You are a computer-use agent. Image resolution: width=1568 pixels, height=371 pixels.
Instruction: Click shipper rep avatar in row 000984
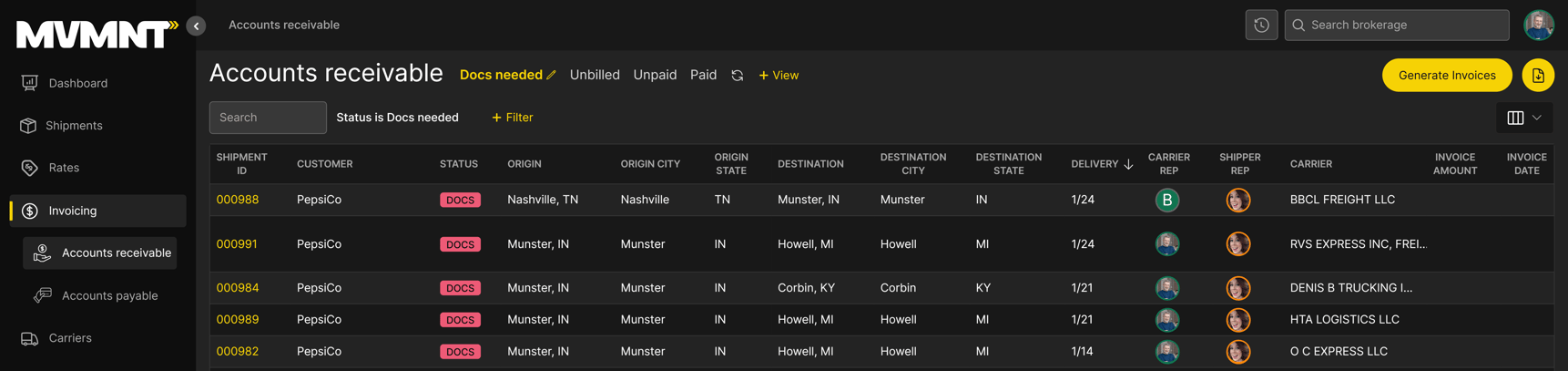tap(1238, 288)
